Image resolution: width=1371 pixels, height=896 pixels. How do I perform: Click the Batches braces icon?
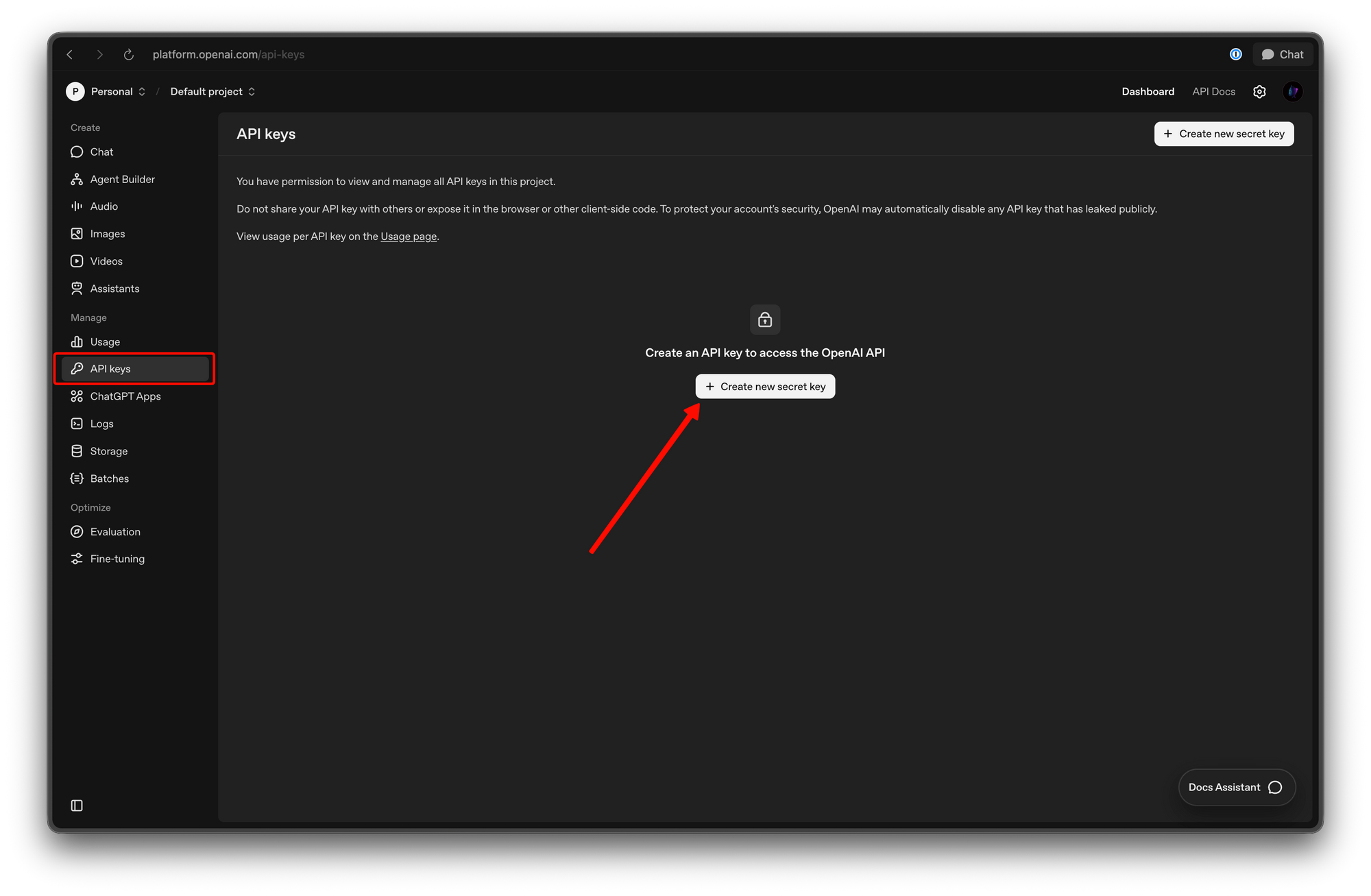tap(77, 479)
